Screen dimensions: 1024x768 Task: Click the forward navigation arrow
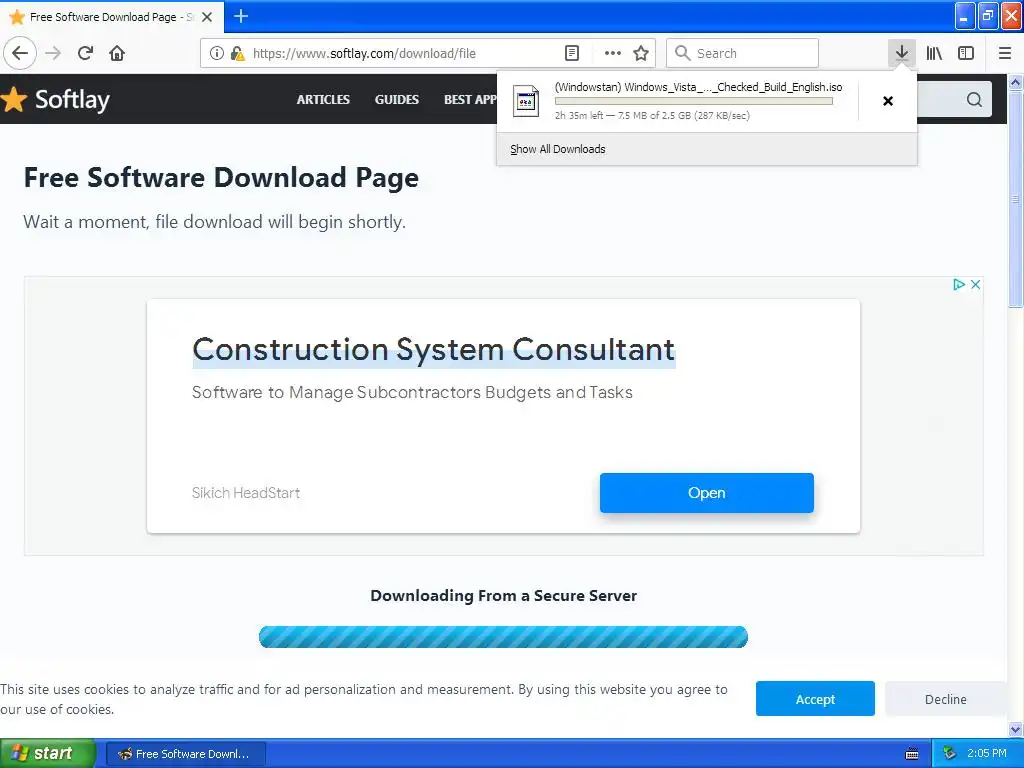pos(53,53)
